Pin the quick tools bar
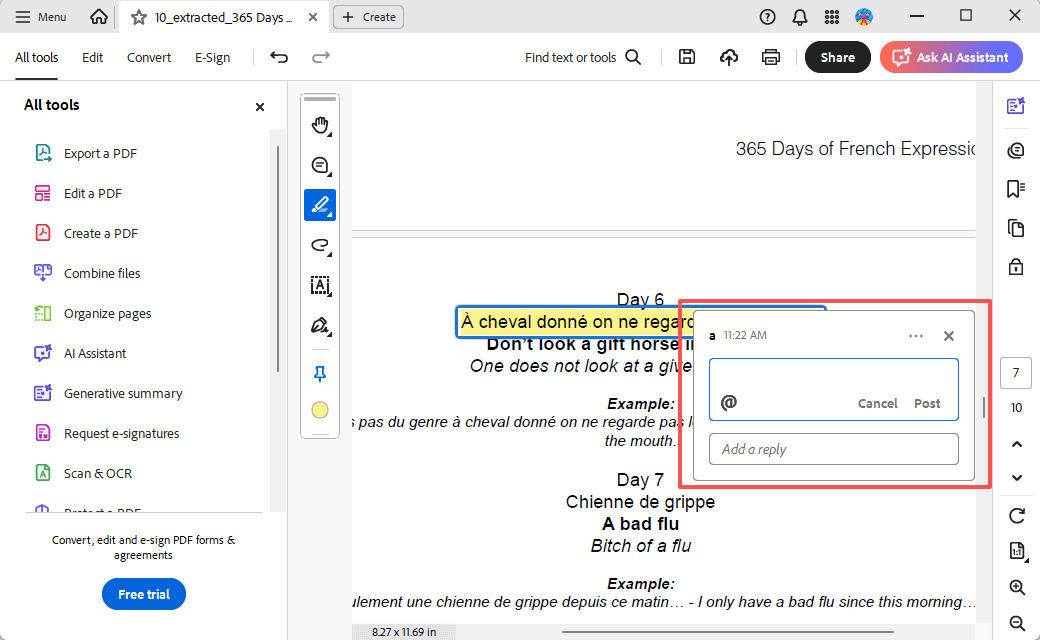The width and height of the screenshot is (1040, 640). pyautogui.click(x=320, y=373)
